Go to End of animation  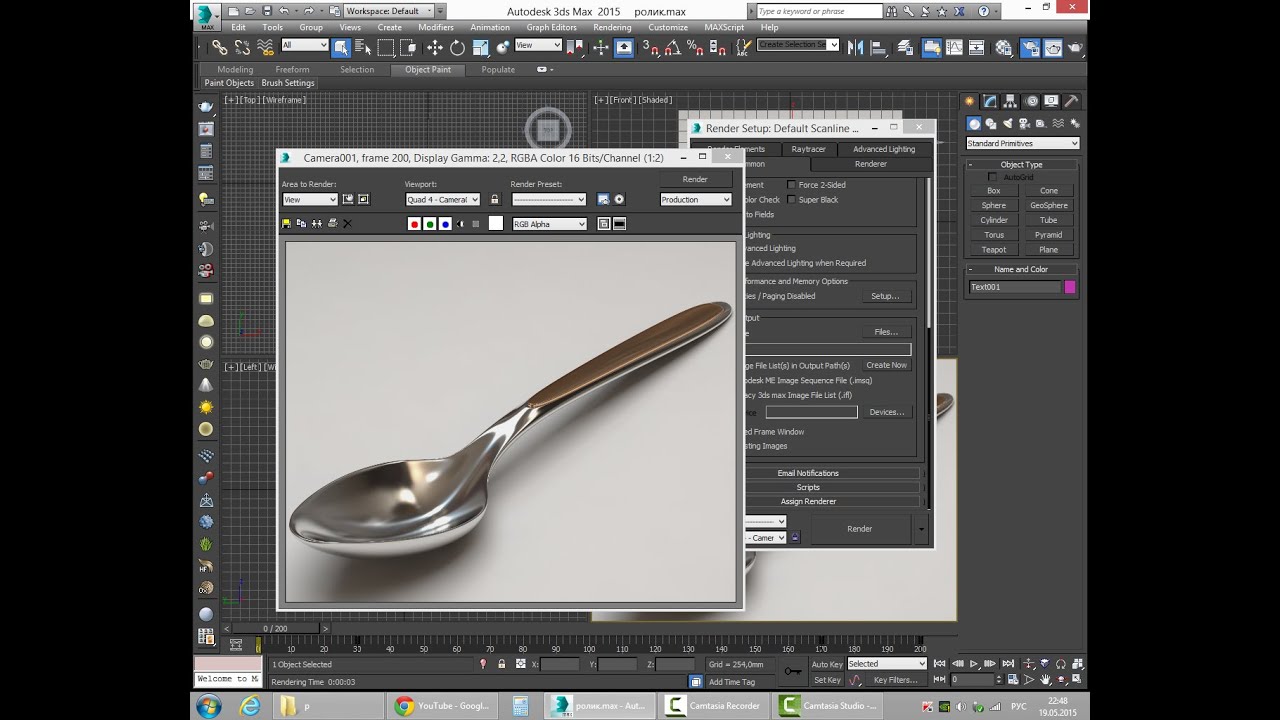(x=1007, y=664)
